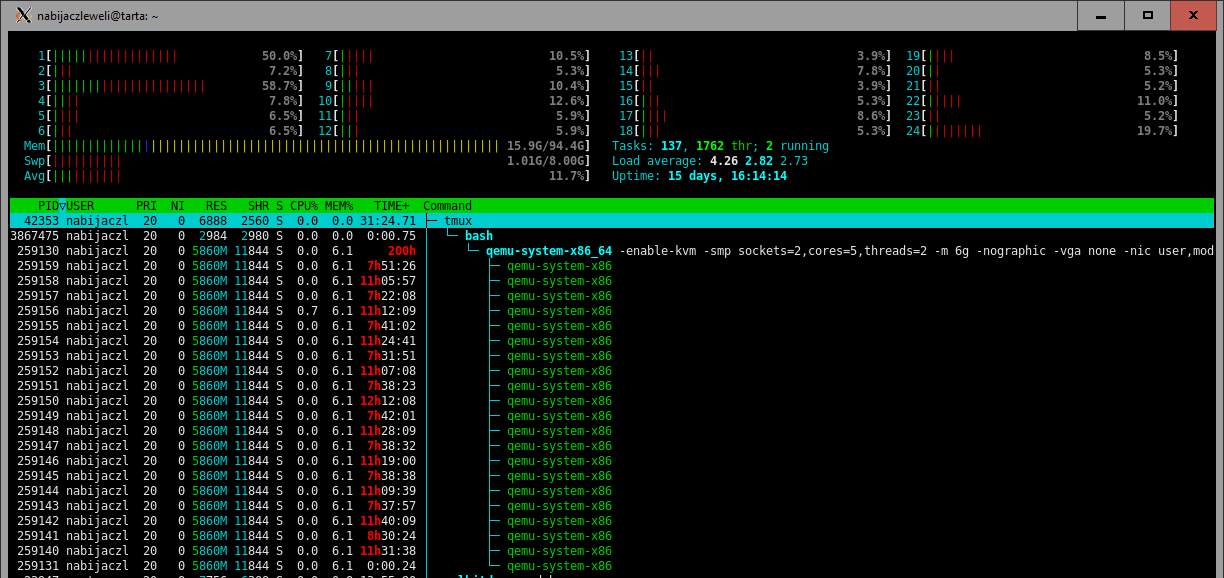Maximize the terminal window
Viewport: 1224px width, 578px height.
(x=1150, y=15)
